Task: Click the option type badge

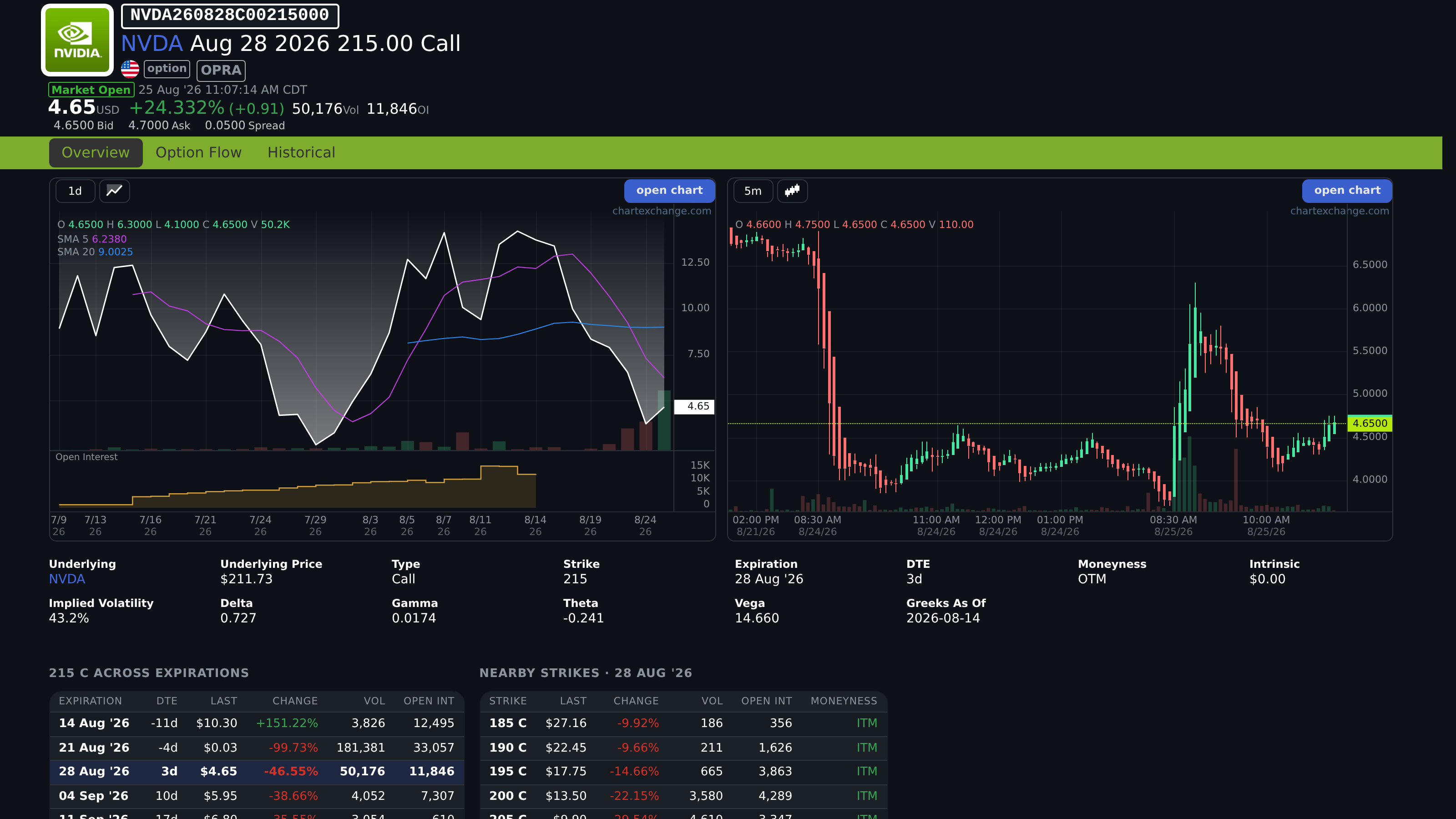Action: coord(167,69)
